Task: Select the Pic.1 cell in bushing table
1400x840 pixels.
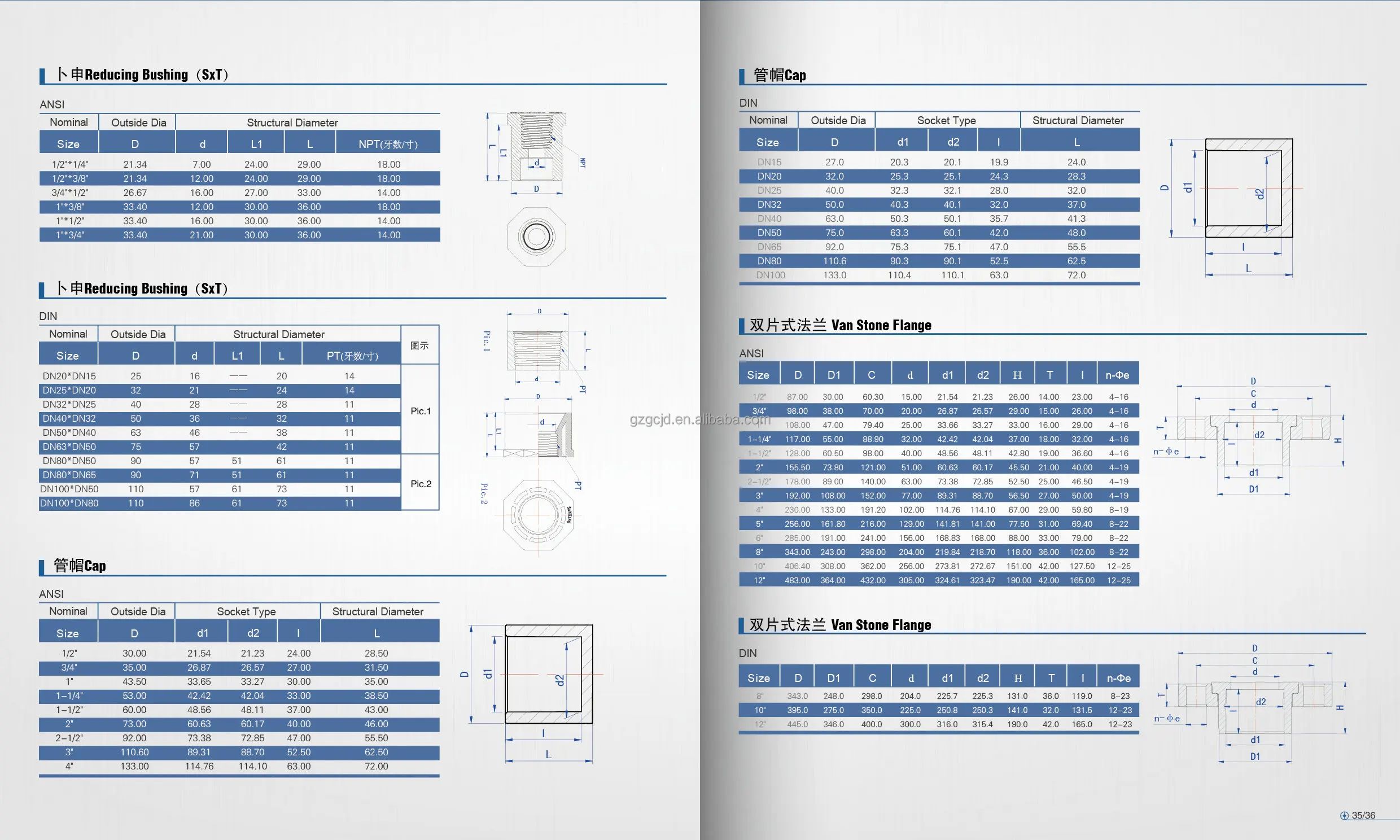Action: [x=421, y=411]
